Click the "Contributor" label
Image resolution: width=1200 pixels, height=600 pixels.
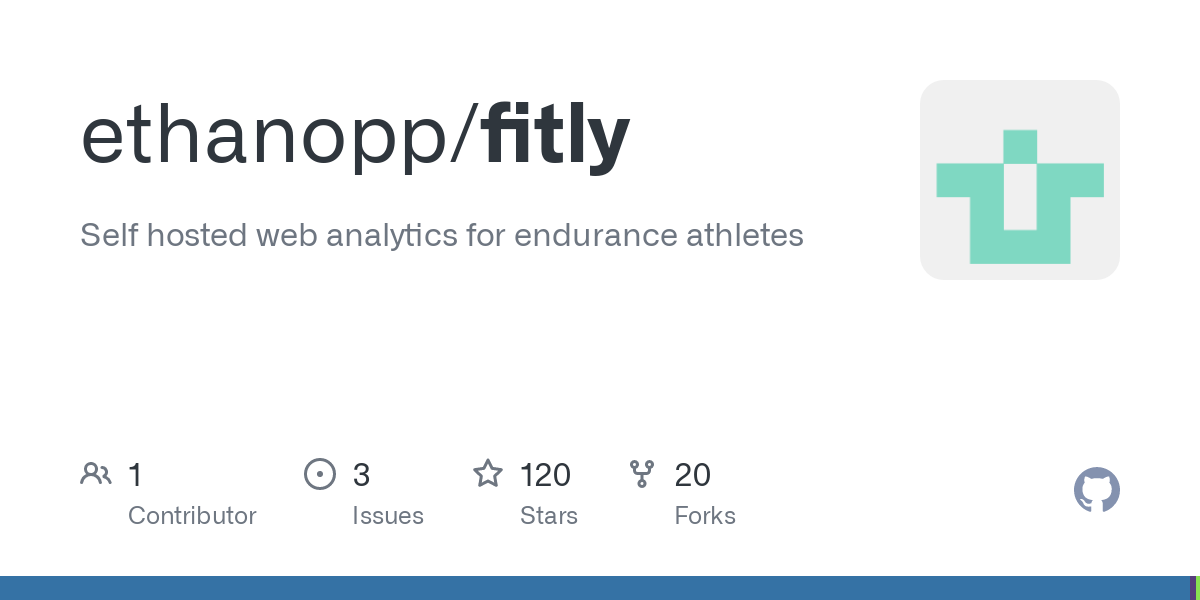192,516
